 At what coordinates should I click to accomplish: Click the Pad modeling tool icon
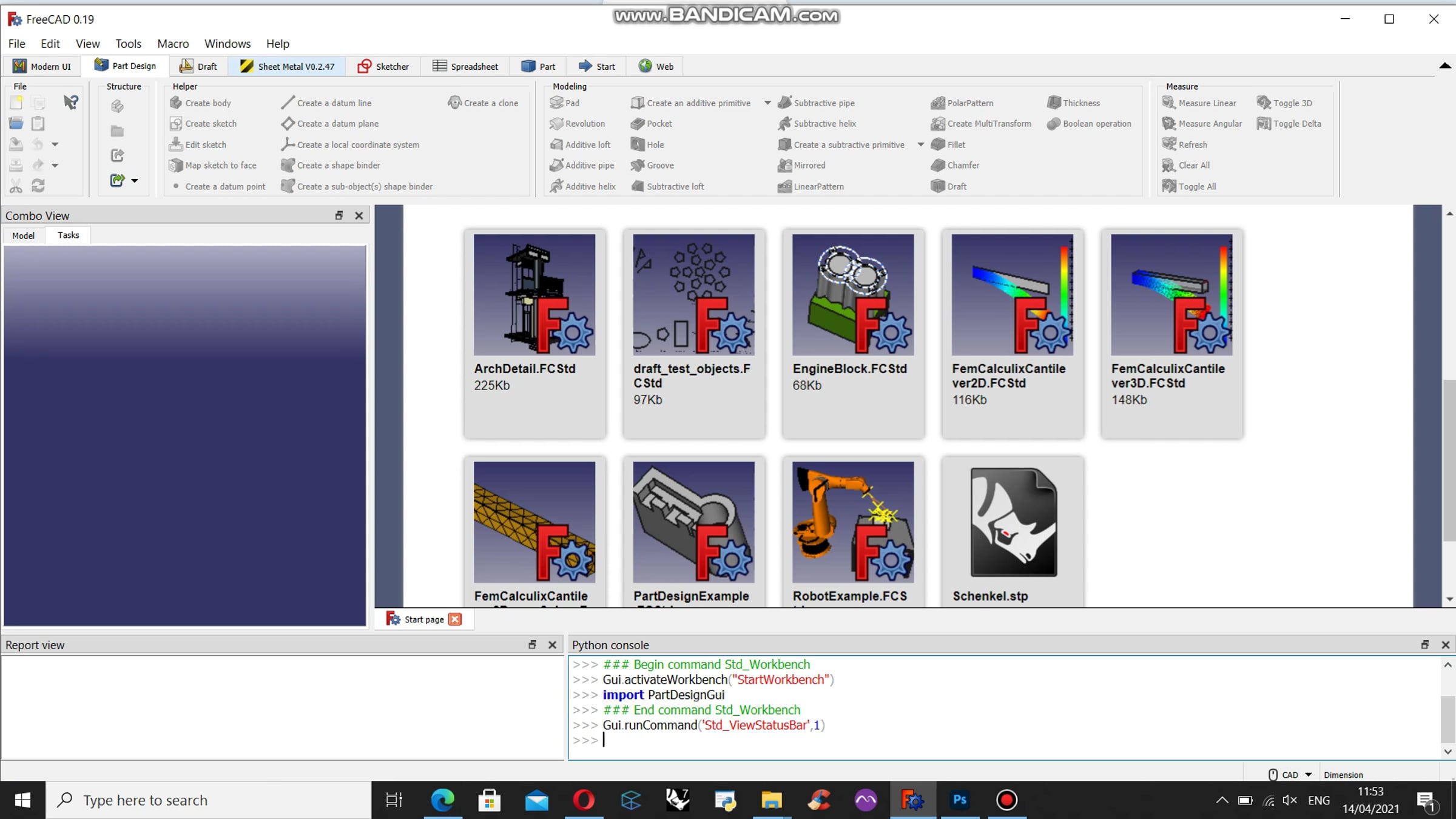pyautogui.click(x=556, y=103)
